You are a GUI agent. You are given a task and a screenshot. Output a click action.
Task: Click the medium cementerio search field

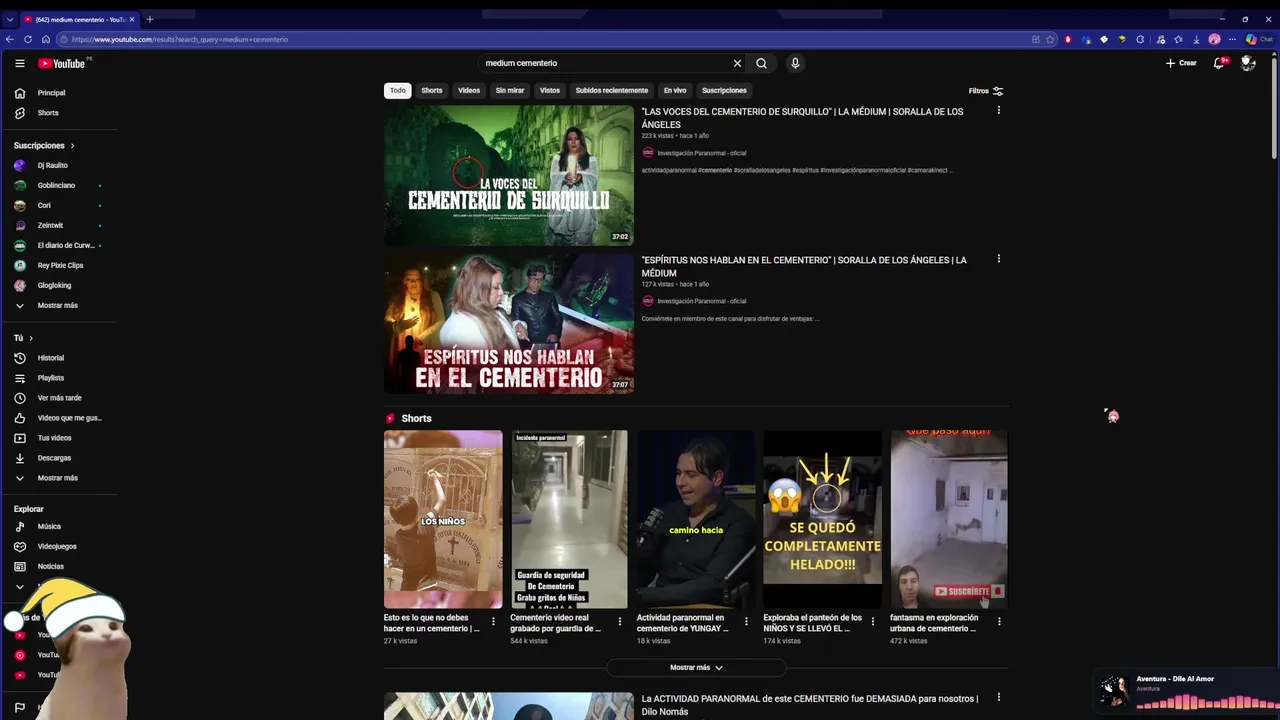605,63
